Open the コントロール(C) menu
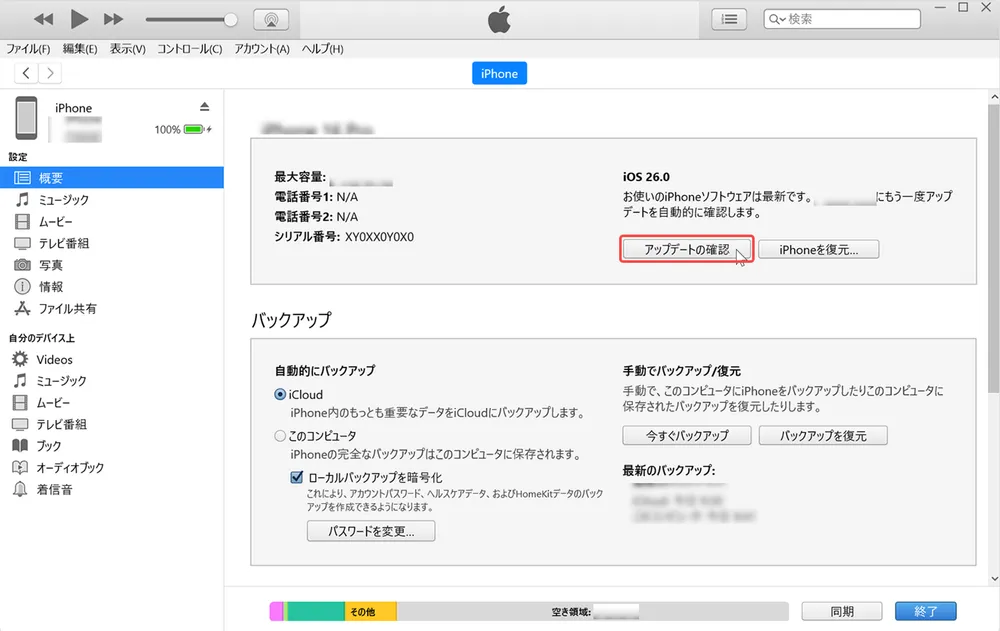 [189, 48]
